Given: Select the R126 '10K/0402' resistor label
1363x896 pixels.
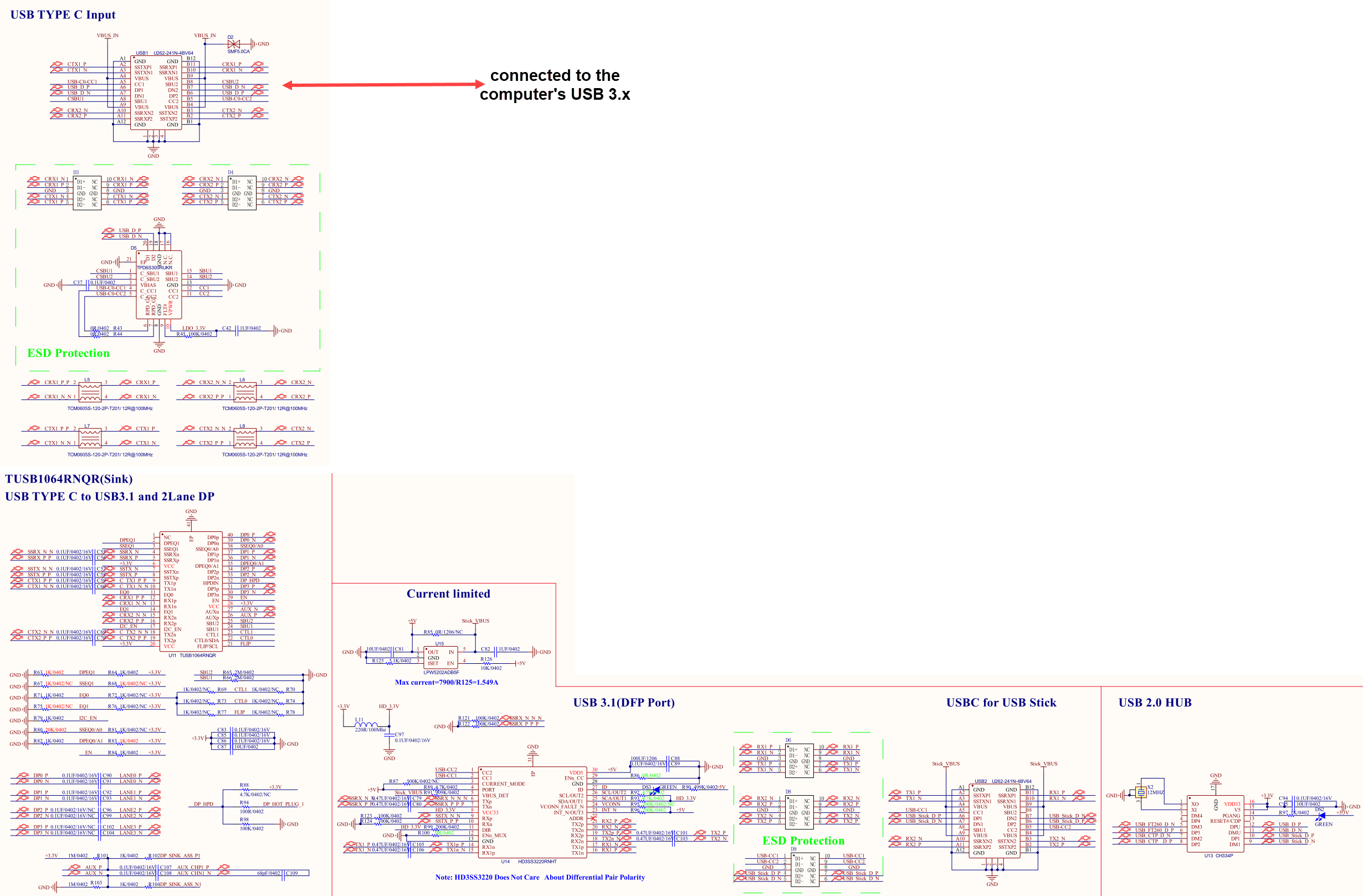Looking at the screenshot, I should [491, 668].
